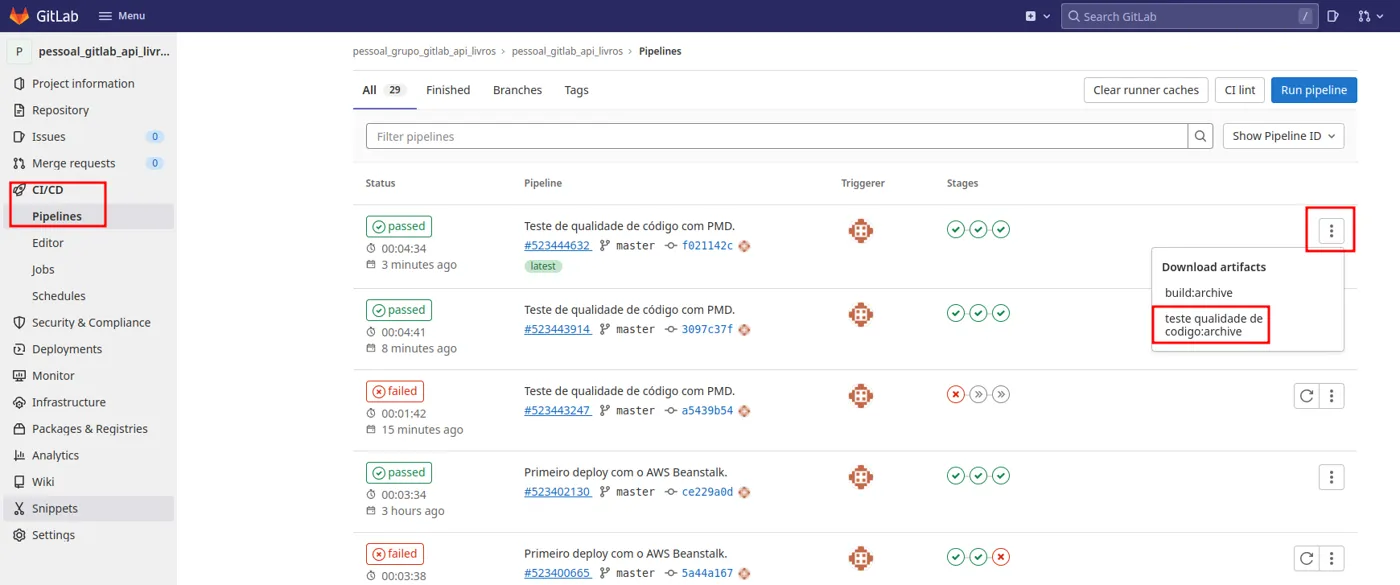Click failed status badge of pipeline #523443247
Viewport: 1400px width, 585px height.
coord(395,391)
